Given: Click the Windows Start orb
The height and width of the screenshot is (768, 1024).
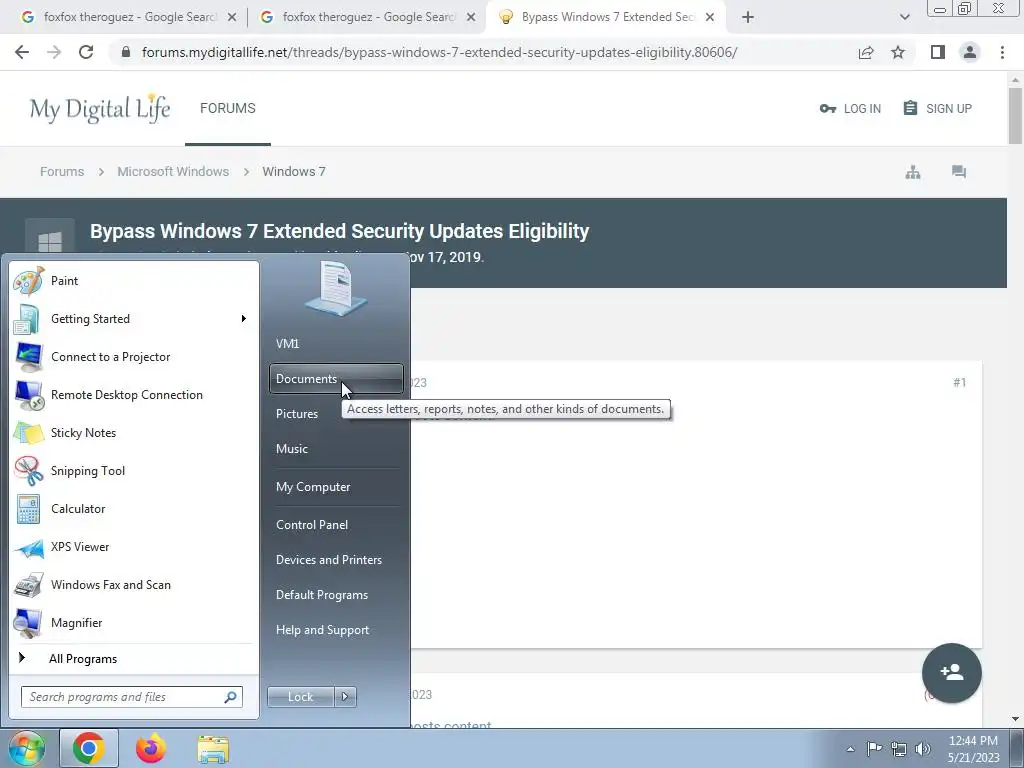Looking at the screenshot, I should [x=26, y=748].
